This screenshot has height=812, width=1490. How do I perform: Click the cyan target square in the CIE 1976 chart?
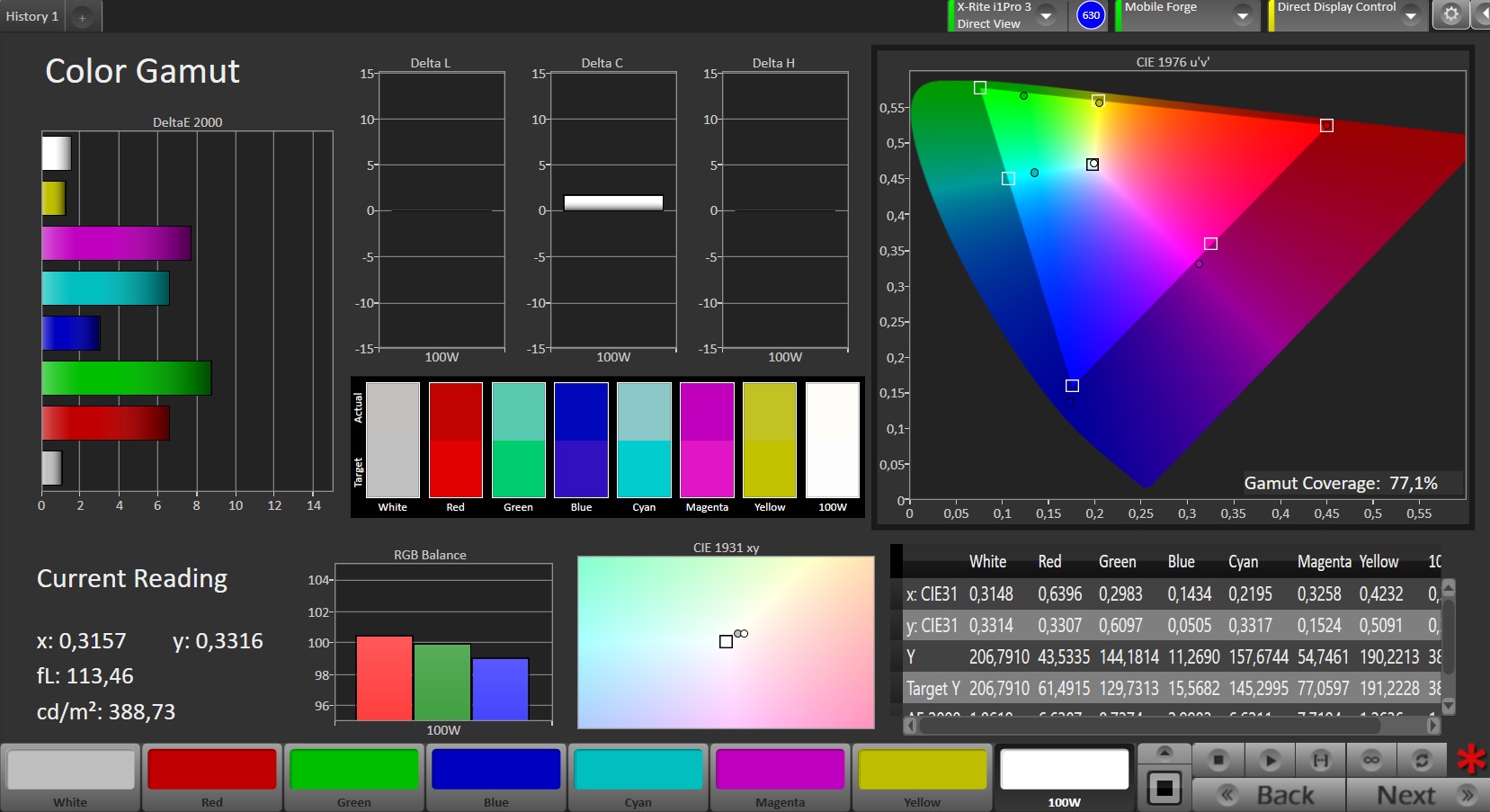(1008, 179)
